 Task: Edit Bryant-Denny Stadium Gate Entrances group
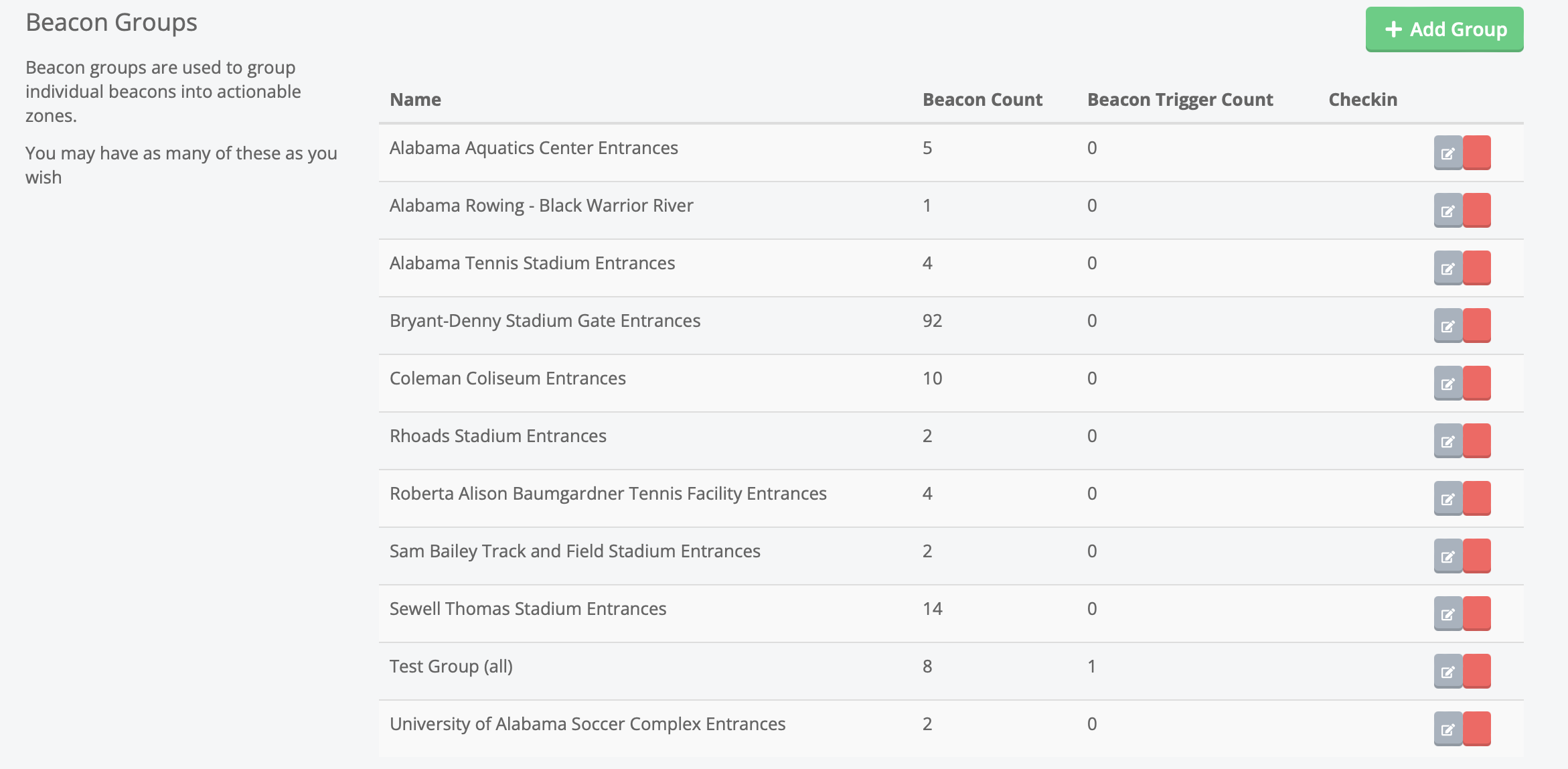coord(1448,326)
